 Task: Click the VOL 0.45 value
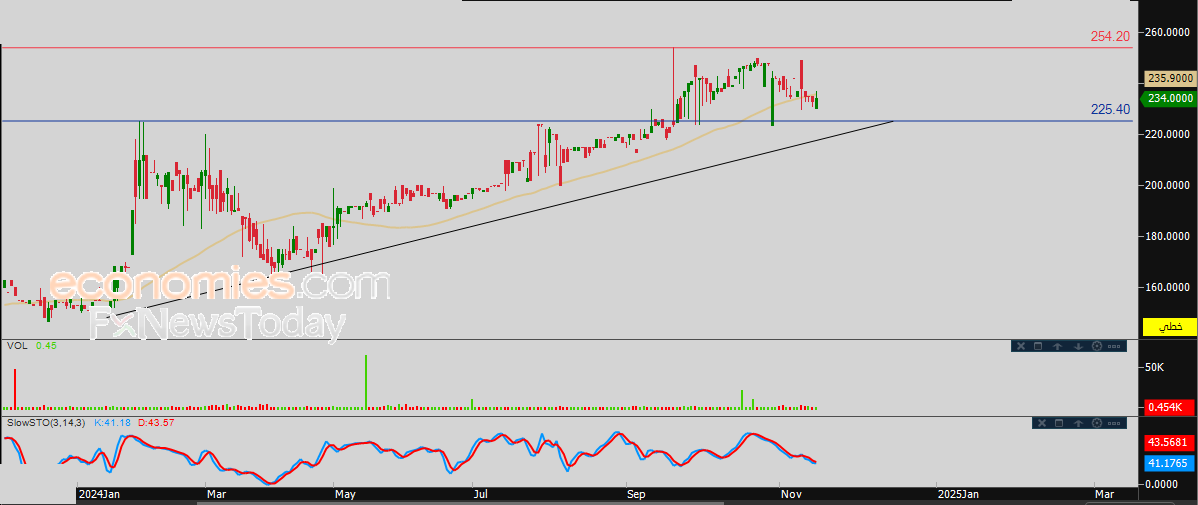(x=46, y=346)
